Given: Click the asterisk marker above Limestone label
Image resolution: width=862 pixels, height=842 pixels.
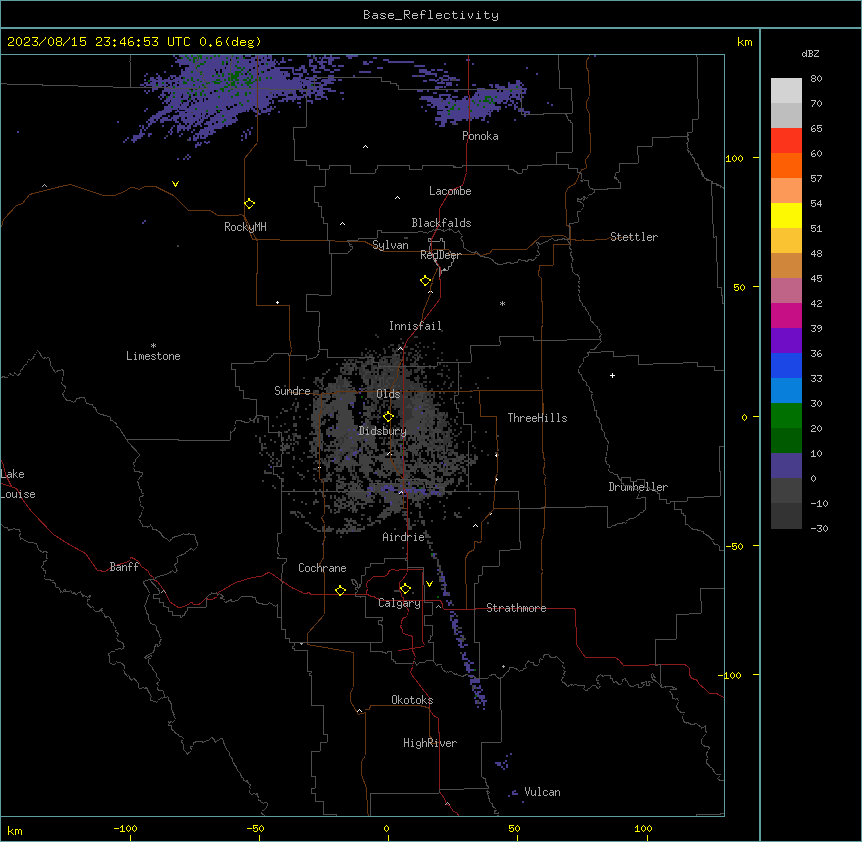Looking at the screenshot, I should 153,345.
